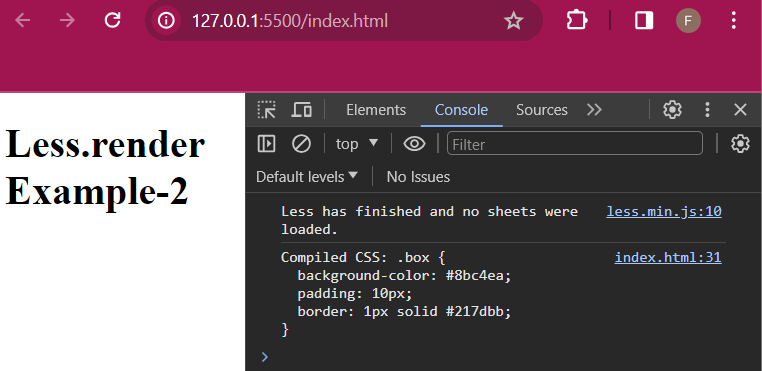Open Chrome's three-dot menu

tap(733, 20)
